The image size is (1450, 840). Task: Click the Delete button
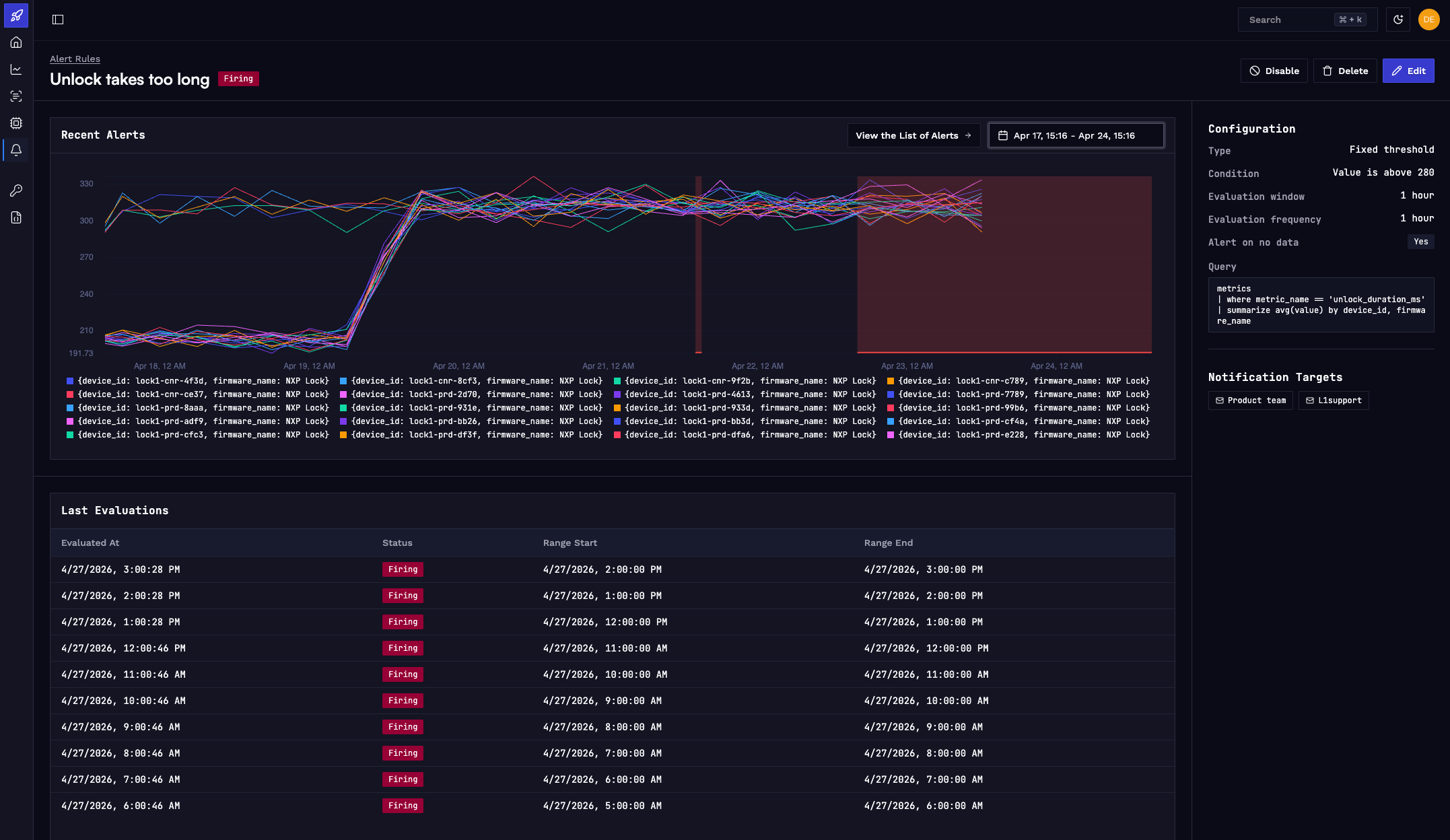(x=1345, y=71)
